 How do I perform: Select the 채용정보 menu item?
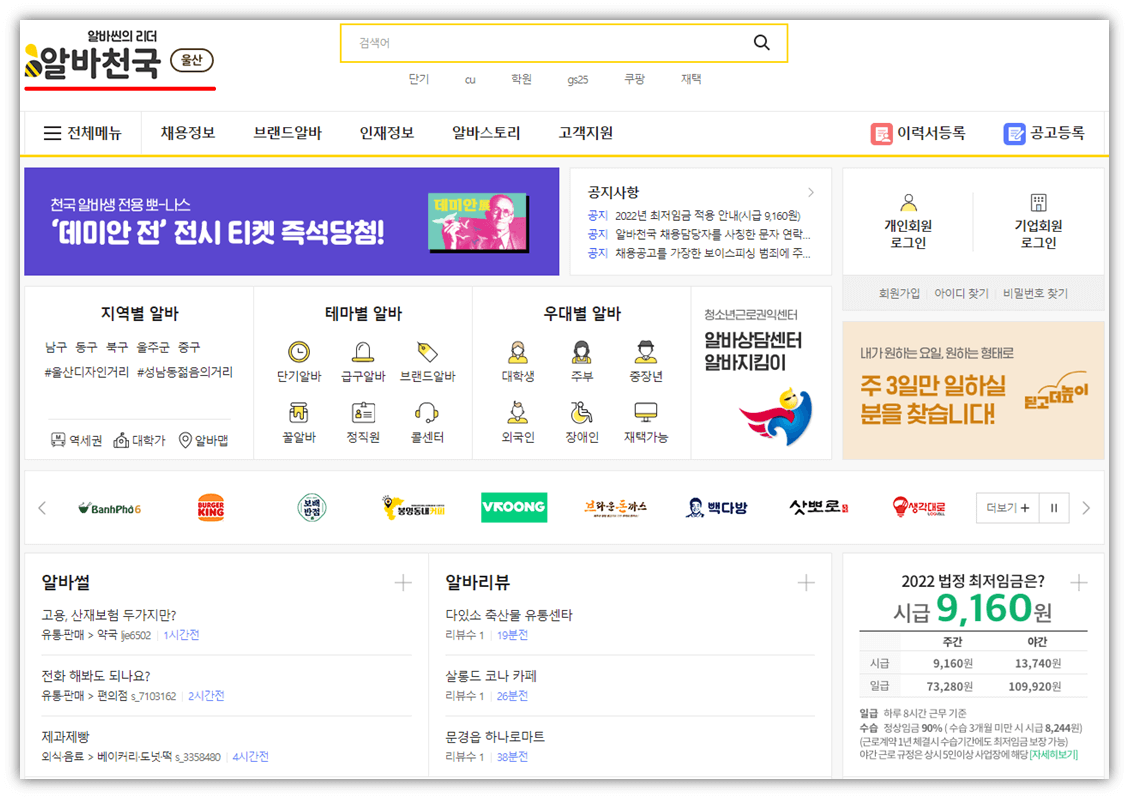tap(187, 132)
